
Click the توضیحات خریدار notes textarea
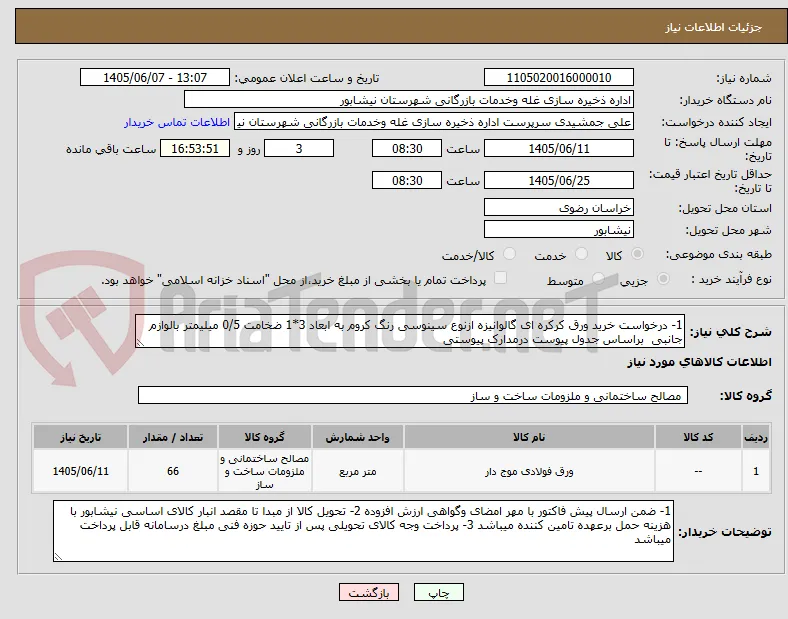tap(363, 531)
